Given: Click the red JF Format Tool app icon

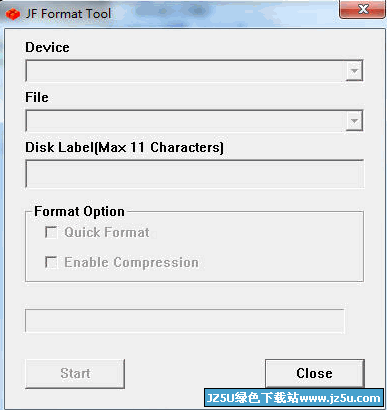Looking at the screenshot, I should coord(13,14).
